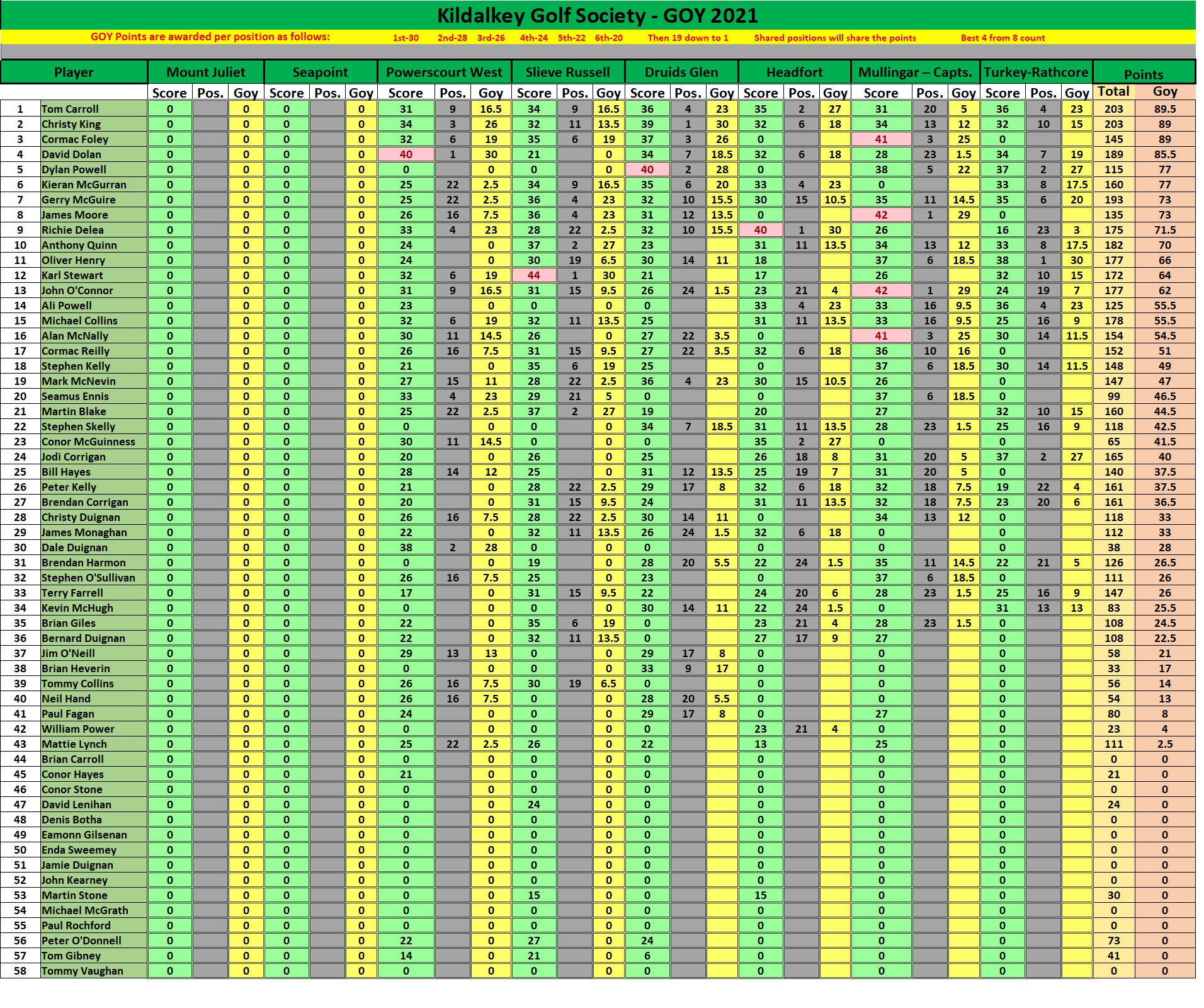The height and width of the screenshot is (1008, 1204).
Task: Click Richie Delea's highlighted Headfort score 40
Action: pos(761,230)
